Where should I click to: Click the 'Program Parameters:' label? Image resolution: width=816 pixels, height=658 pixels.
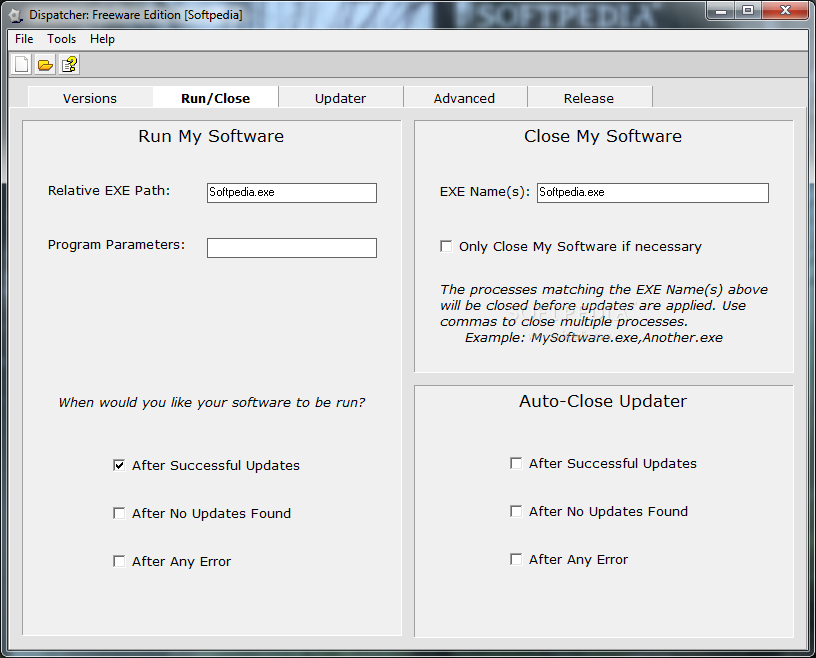(x=117, y=245)
